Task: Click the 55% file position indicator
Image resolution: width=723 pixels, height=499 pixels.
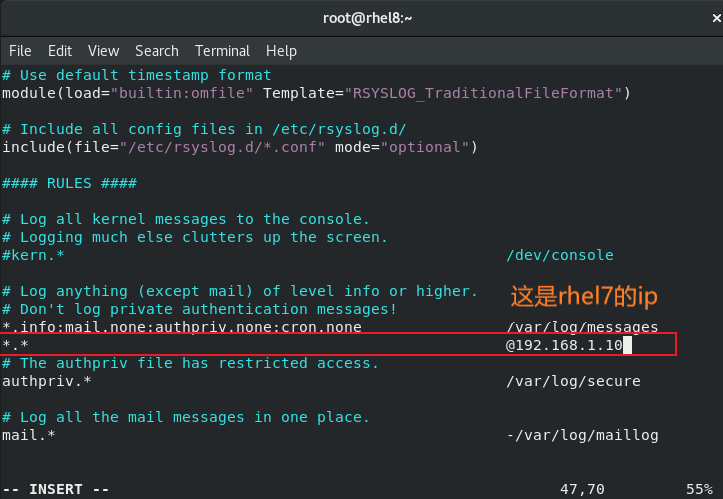Action: [x=699, y=489]
